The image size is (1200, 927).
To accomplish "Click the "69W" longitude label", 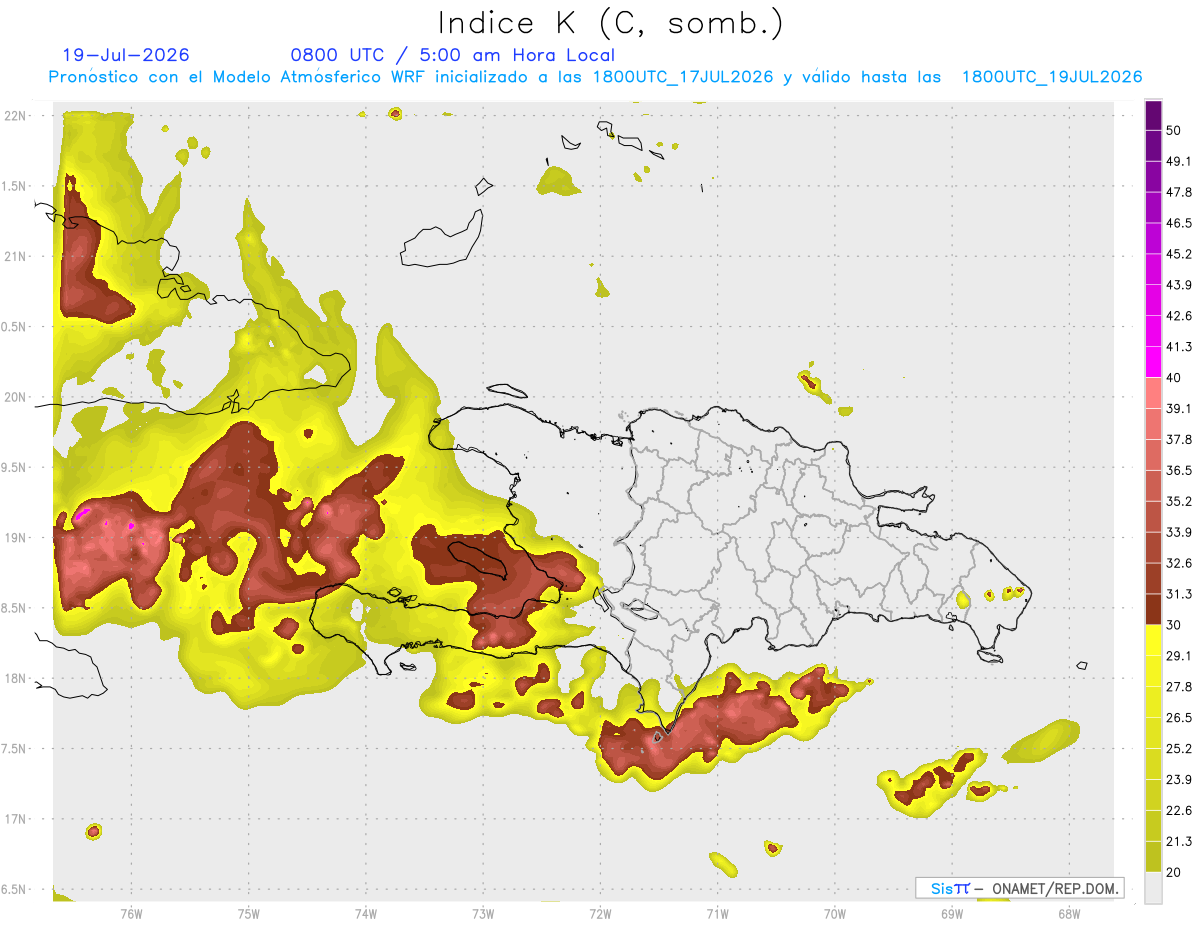I will pos(951,914).
